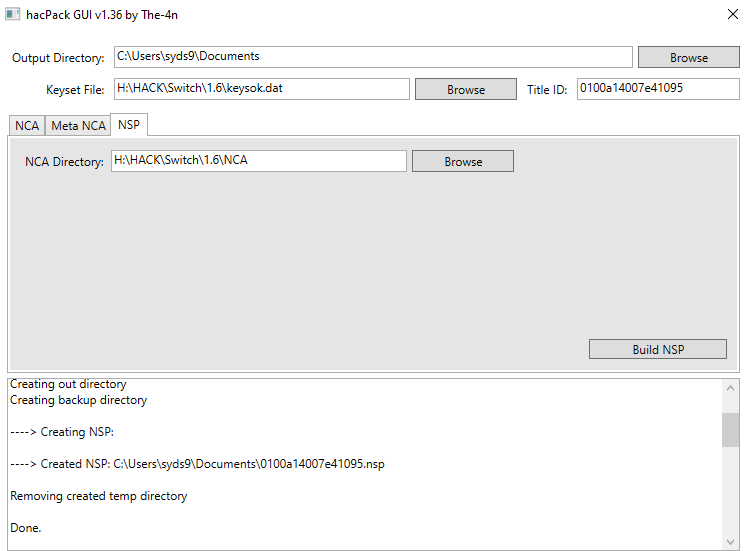
Task: Open the Meta NCA tab
Action: (x=78, y=125)
